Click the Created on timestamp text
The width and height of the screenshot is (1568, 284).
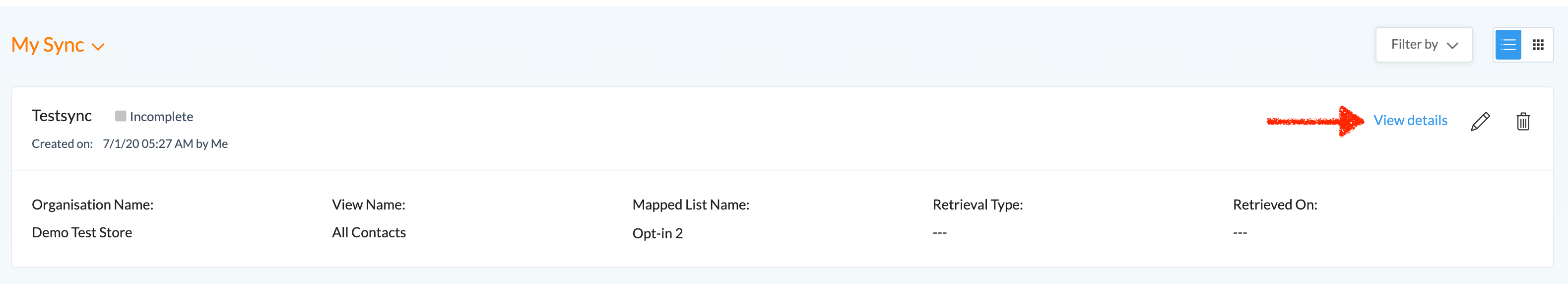(165, 144)
